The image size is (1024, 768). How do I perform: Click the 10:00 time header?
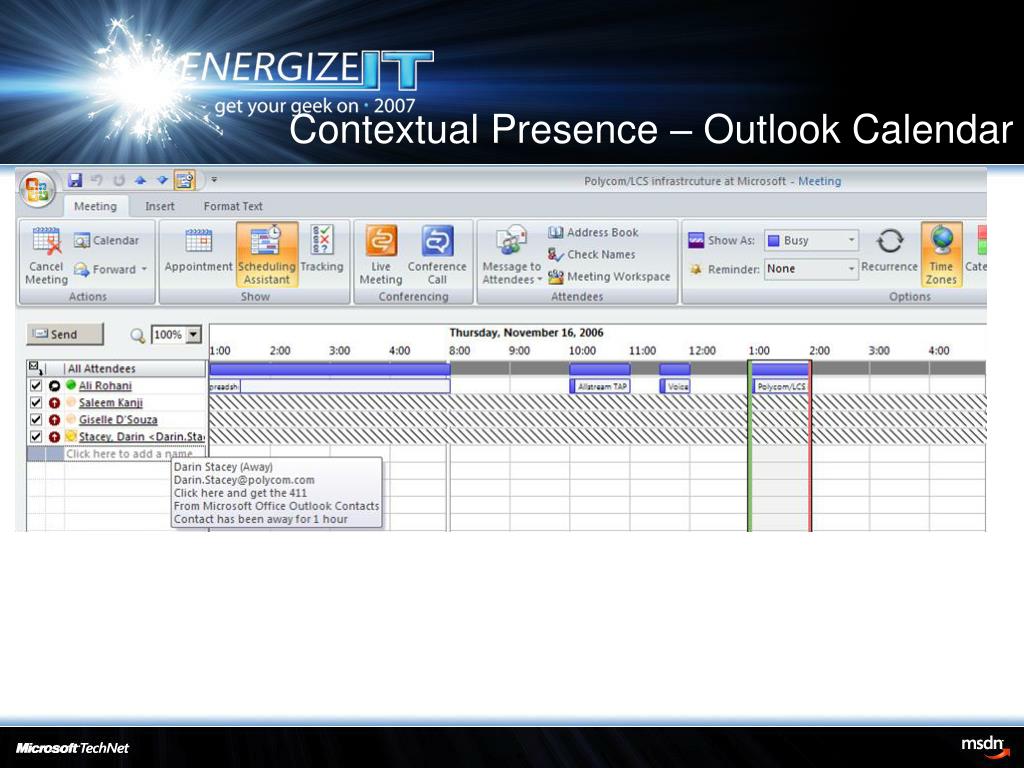(583, 351)
